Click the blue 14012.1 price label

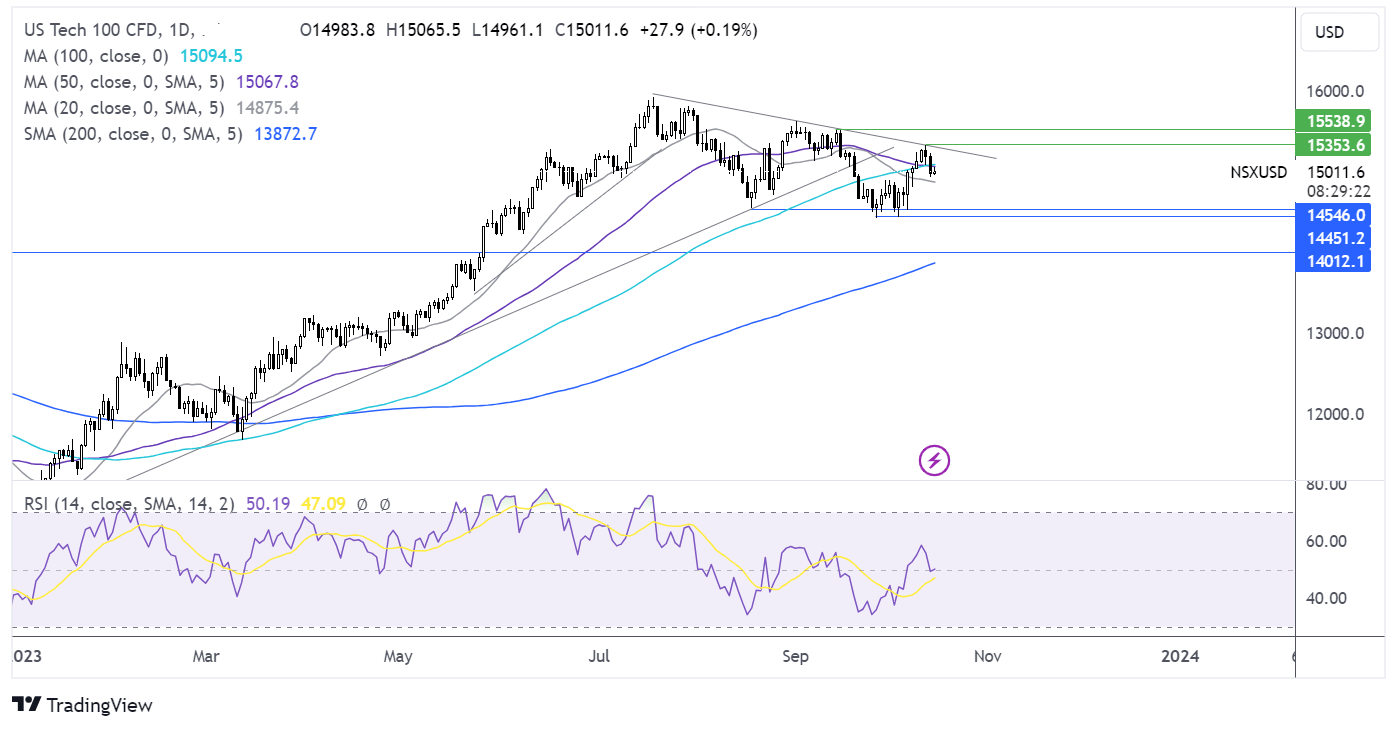pyautogui.click(x=1331, y=262)
